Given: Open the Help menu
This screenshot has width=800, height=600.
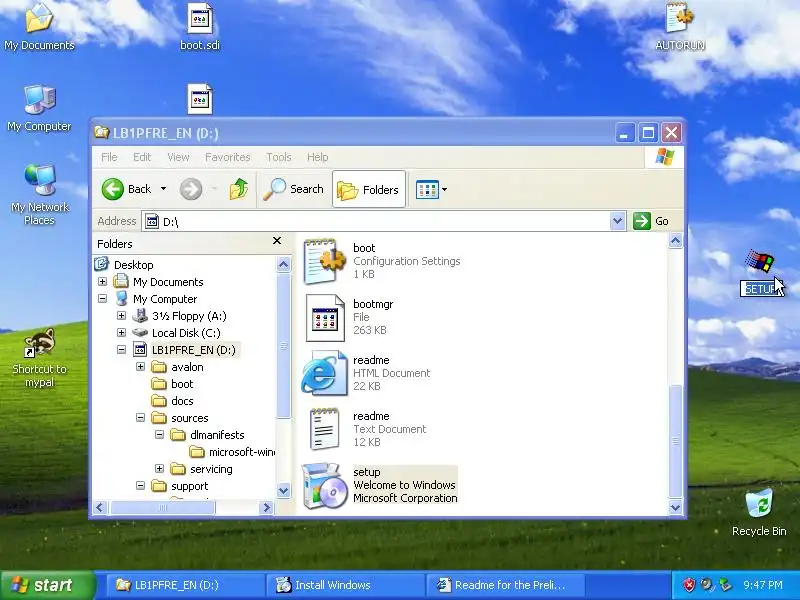Looking at the screenshot, I should (x=317, y=157).
